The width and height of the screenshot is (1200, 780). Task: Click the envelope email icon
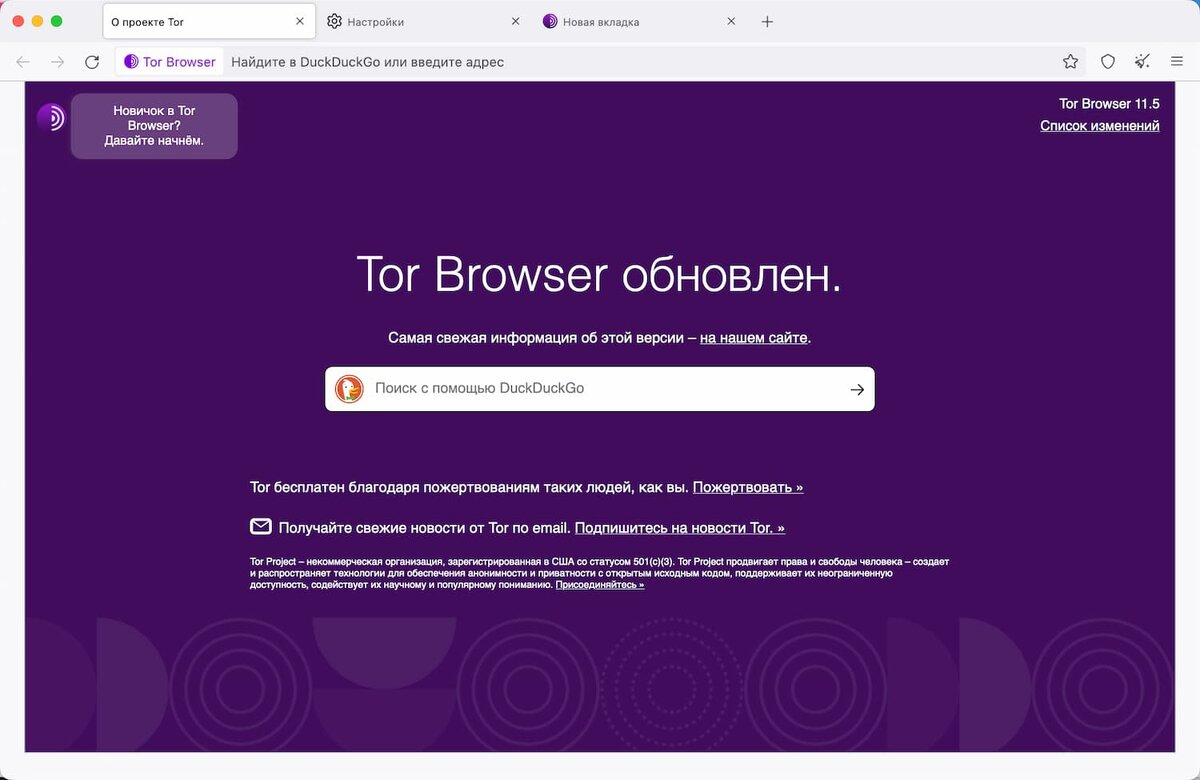tap(261, 526)
